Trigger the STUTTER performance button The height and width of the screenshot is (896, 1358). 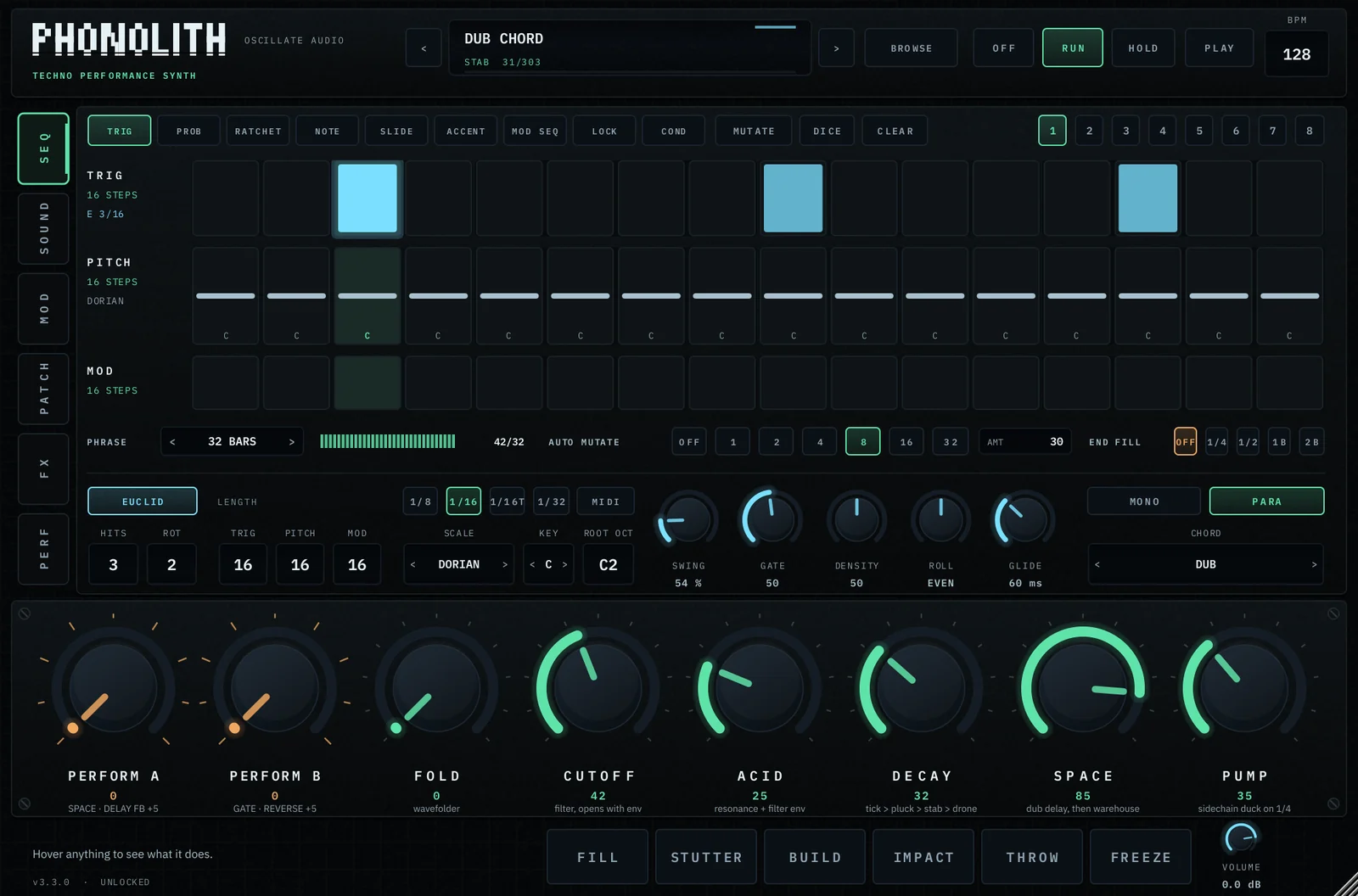coord(706,857)
